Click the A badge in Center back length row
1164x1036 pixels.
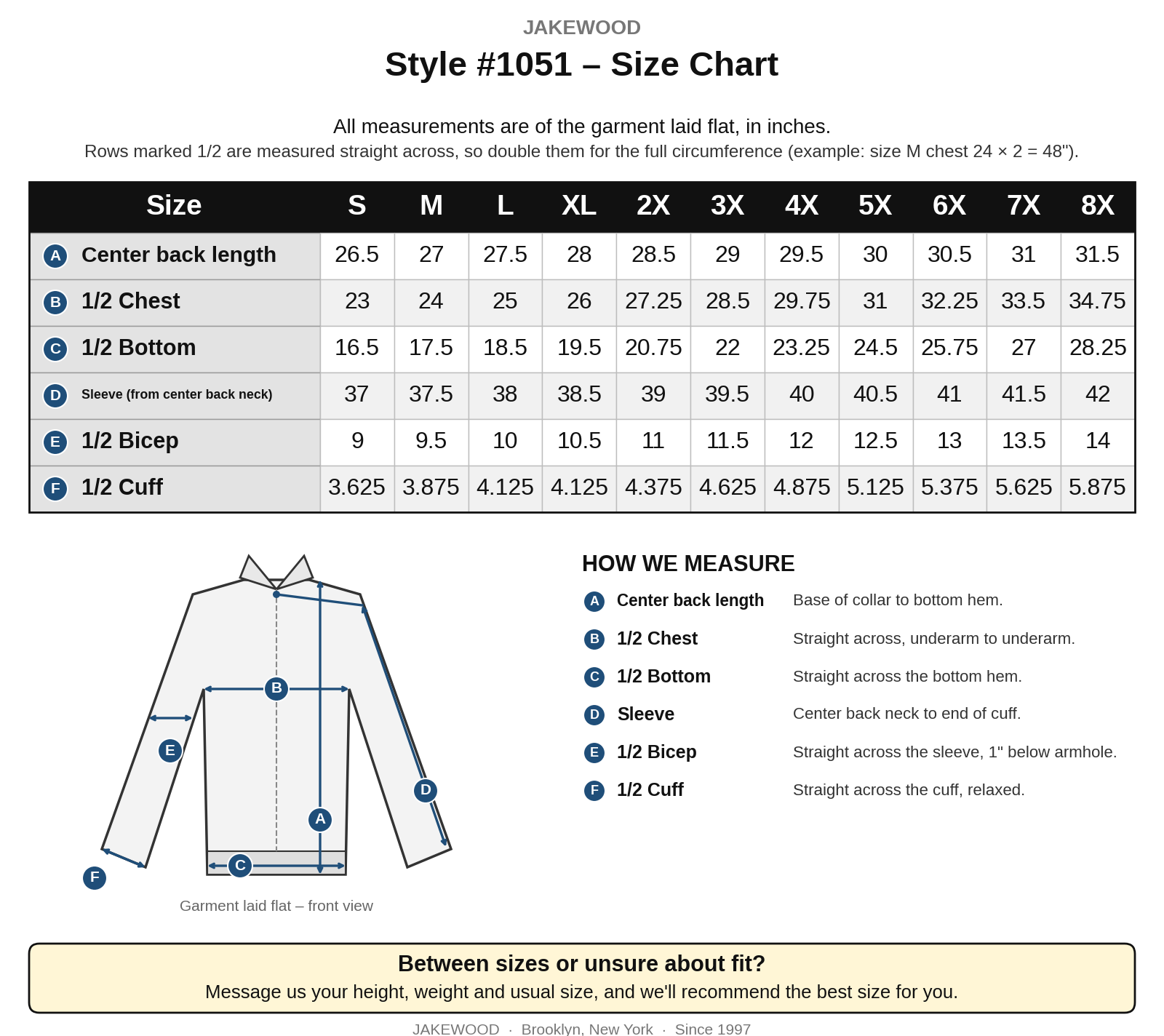point(55,256)
